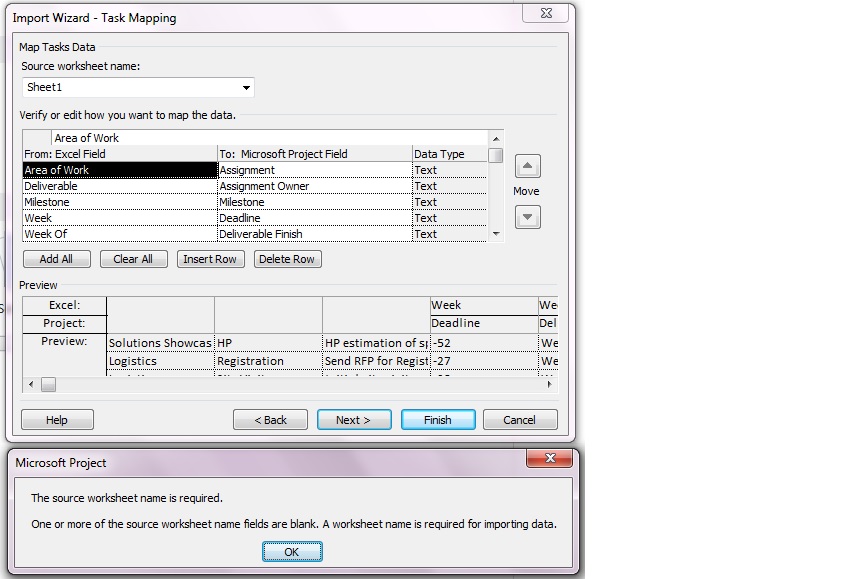The image size is (864, 579).
Task: Click the Data Type column header
Action: [450, 154]
